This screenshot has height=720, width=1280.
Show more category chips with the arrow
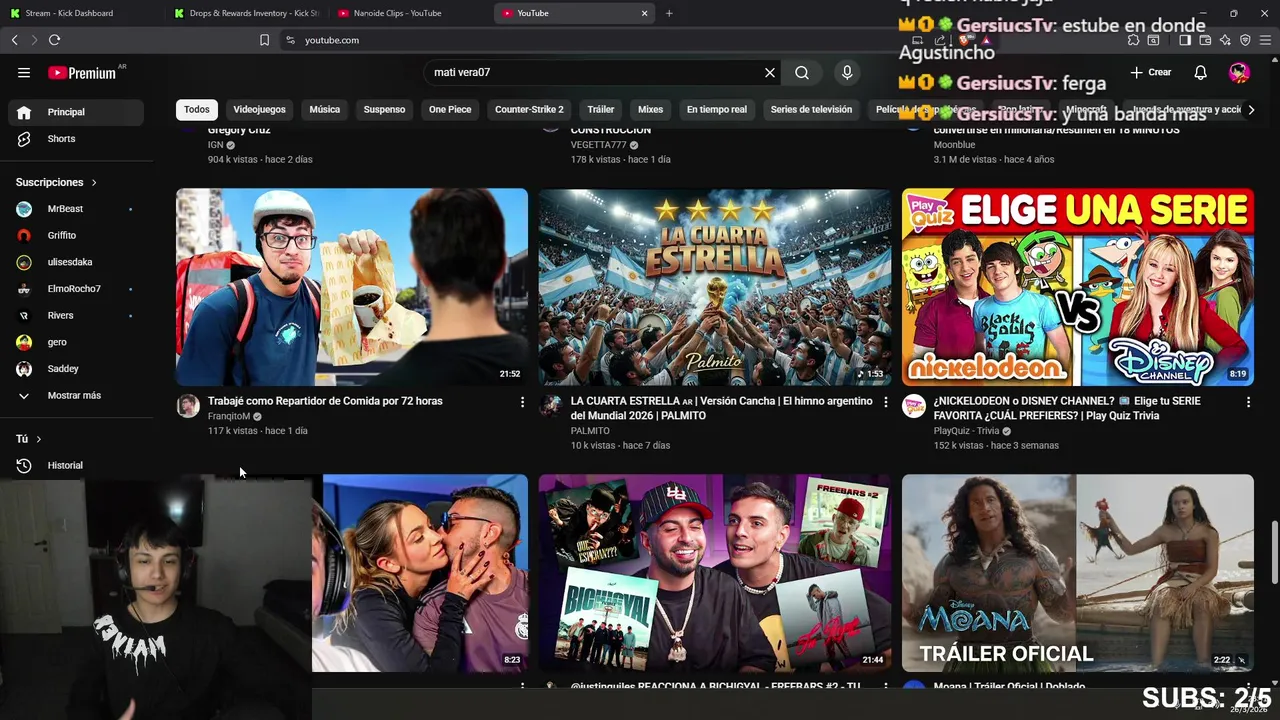point(1250,110)
